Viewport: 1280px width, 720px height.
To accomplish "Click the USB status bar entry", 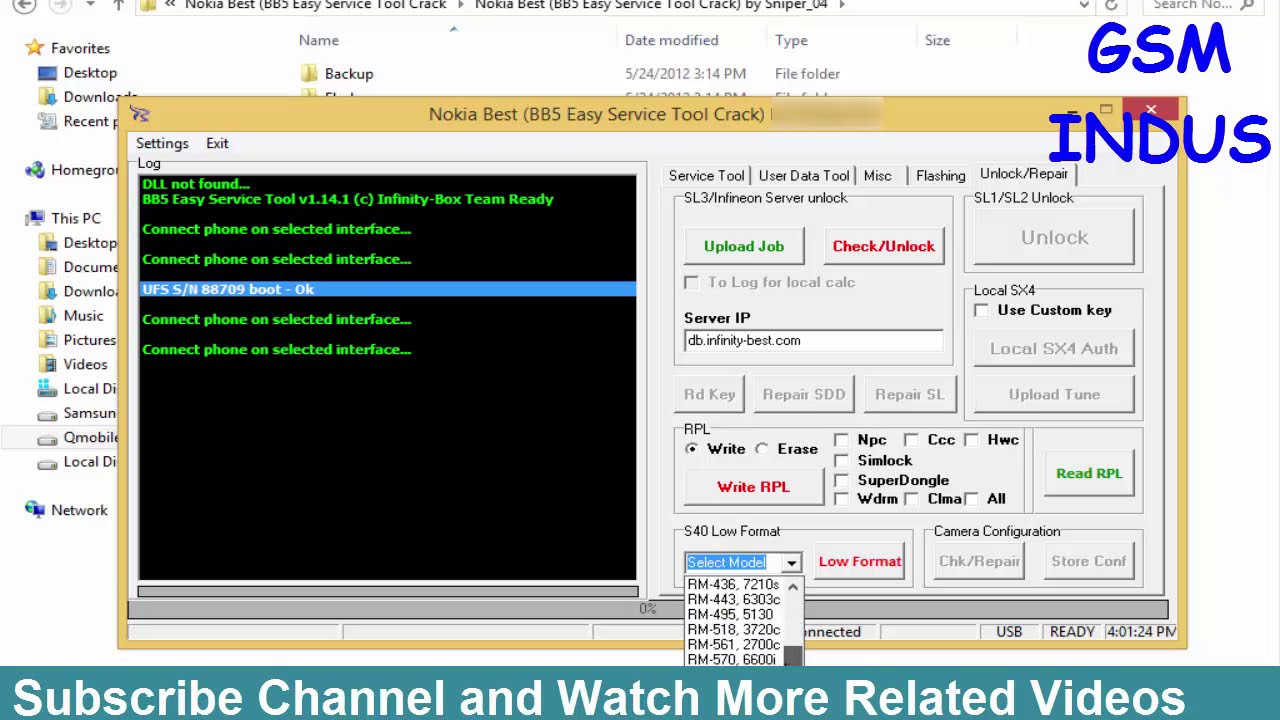I will 1008,632.
